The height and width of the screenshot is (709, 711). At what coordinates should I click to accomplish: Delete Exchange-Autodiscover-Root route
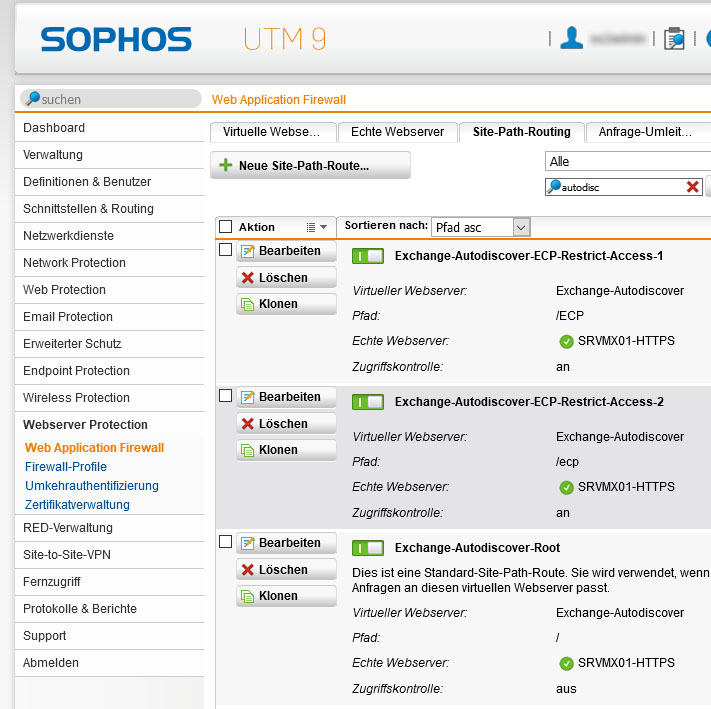[x=286, y=569]
